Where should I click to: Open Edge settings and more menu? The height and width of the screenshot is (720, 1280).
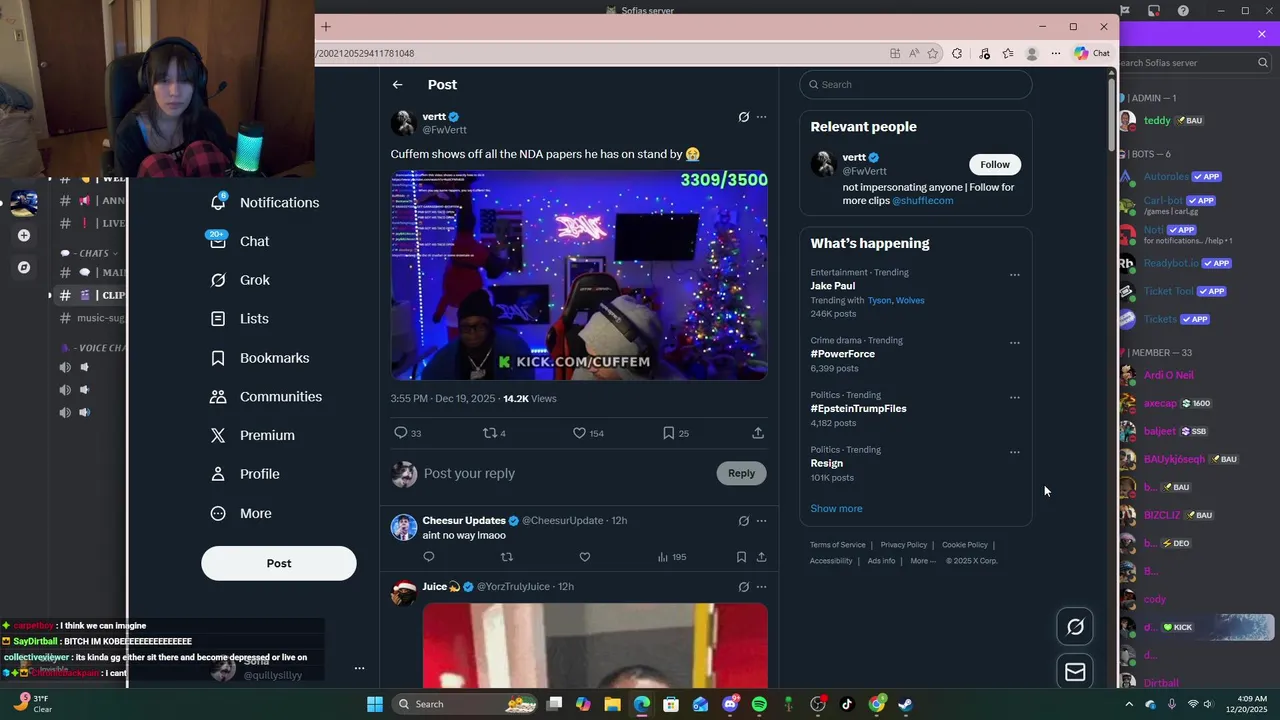point(1055,53)
